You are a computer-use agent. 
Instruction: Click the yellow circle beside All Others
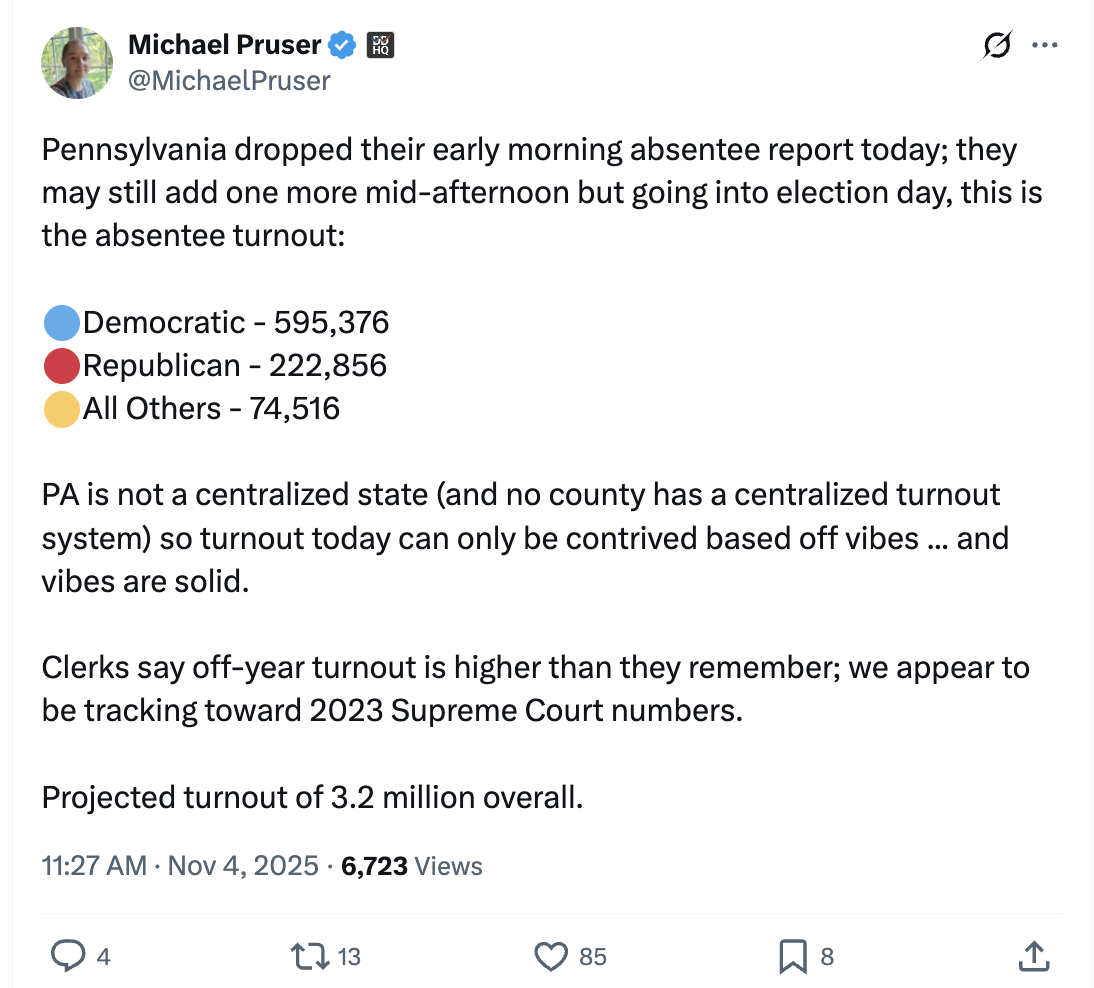tap(62, 409)
